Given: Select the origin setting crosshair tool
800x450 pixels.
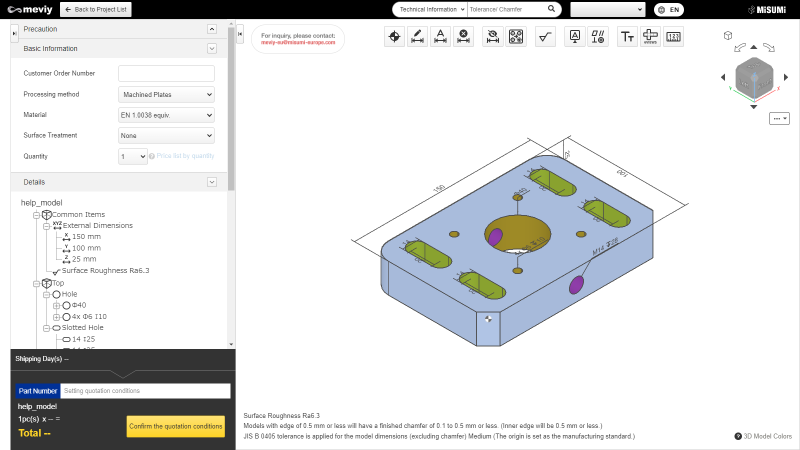Looking at the screenshot, I should pyautogui.click(x=394, y=37).
